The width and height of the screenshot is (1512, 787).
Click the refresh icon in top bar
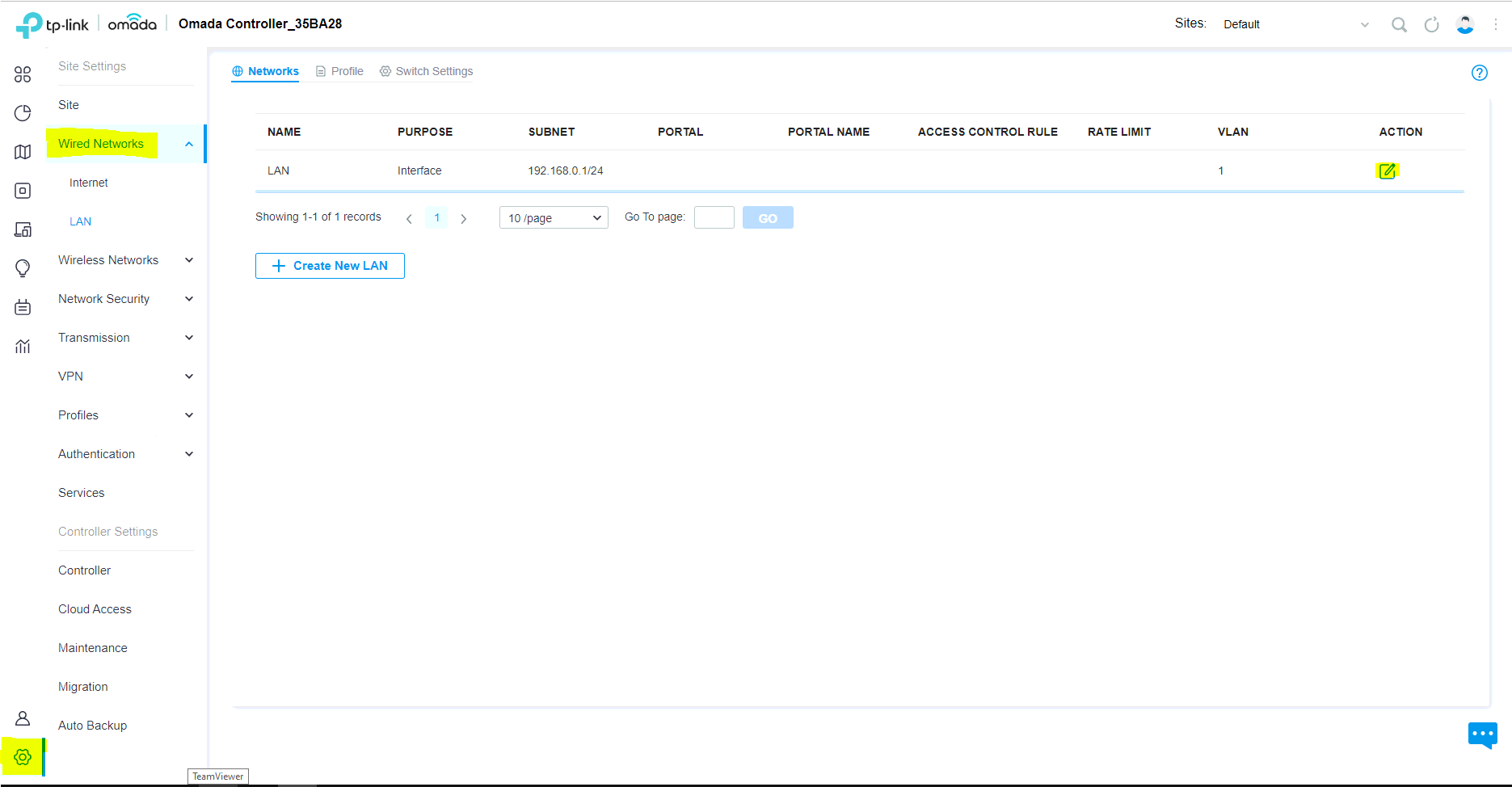(x=1431, y=25)
